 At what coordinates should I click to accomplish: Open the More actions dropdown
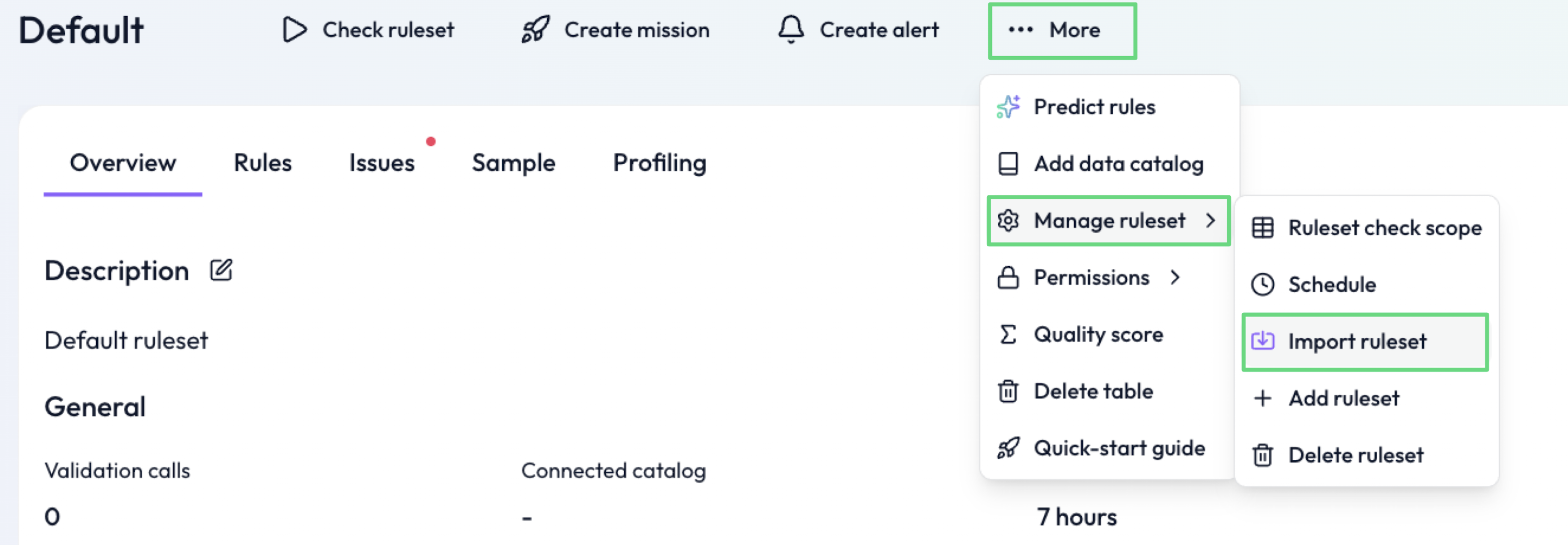pos(1062,30)
